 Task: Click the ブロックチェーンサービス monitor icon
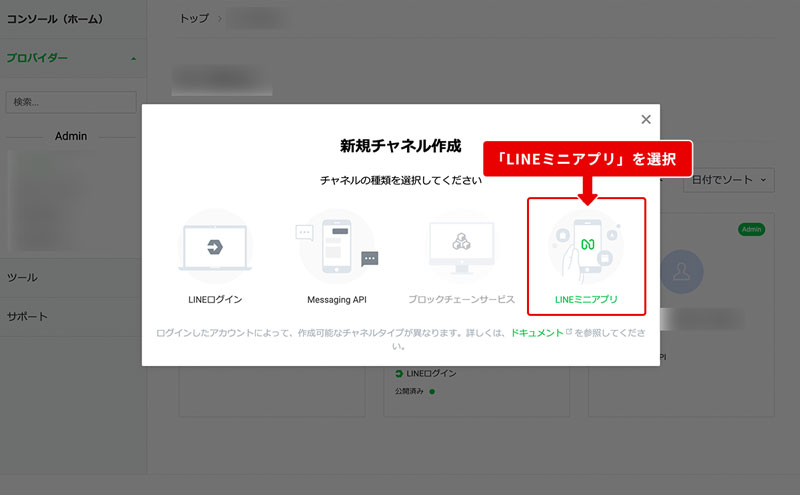(x=461, y=246)
